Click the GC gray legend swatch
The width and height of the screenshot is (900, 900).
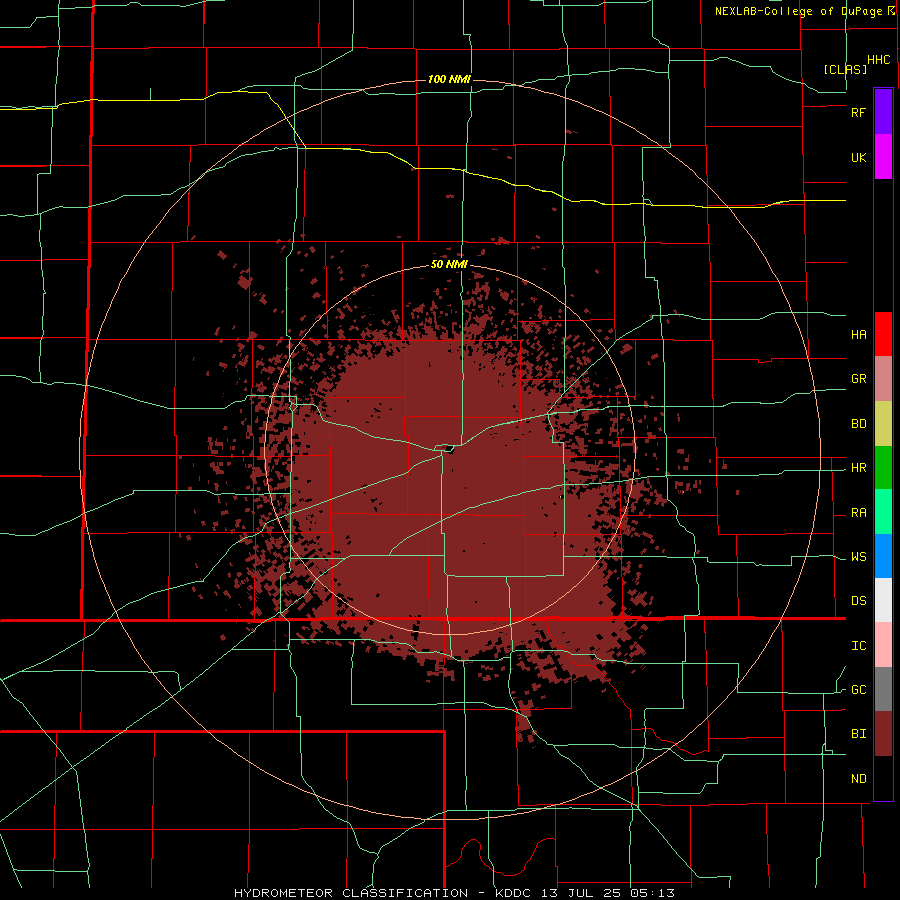883,689
